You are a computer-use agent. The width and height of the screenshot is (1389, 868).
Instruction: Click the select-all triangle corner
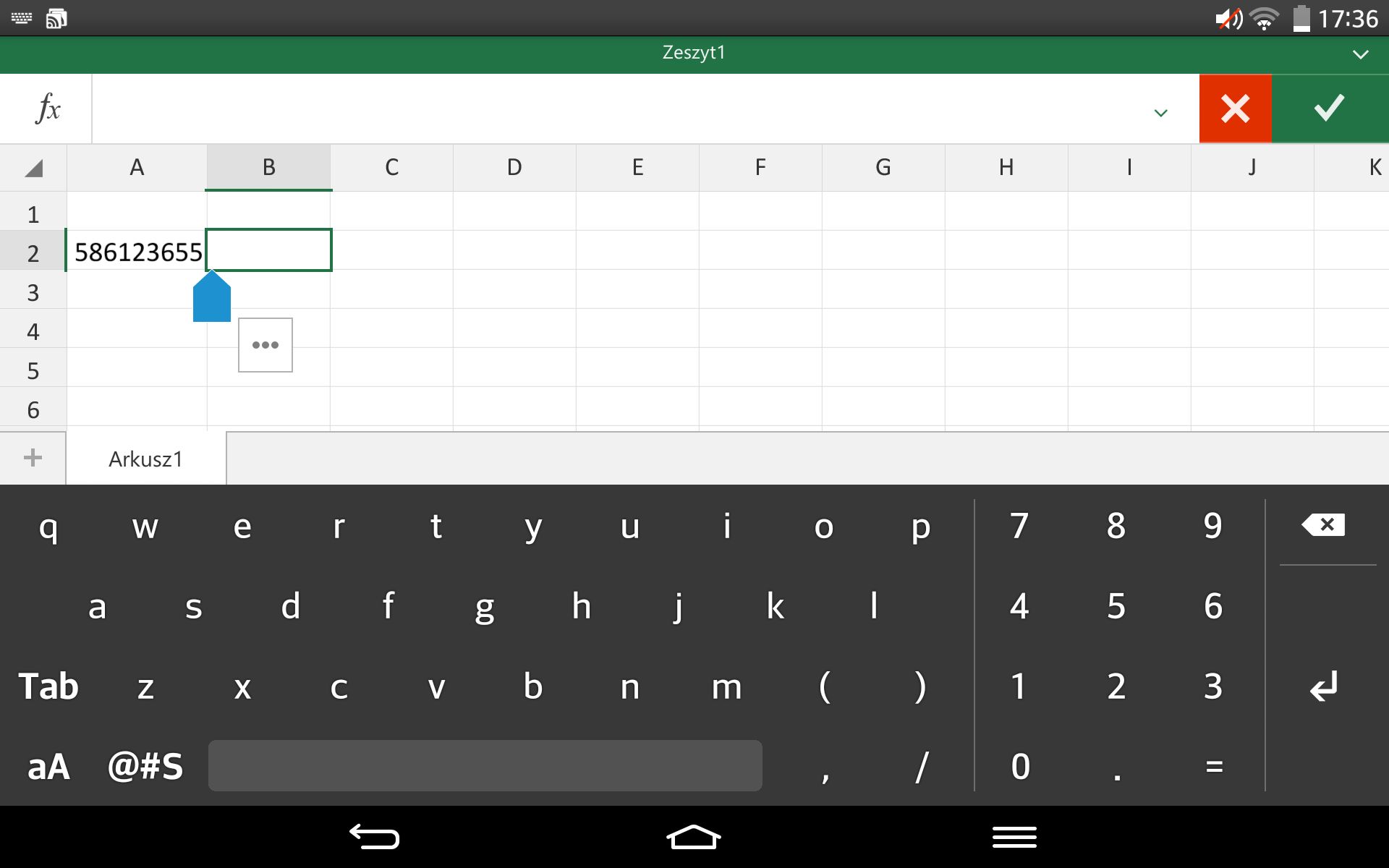(33, 168)
